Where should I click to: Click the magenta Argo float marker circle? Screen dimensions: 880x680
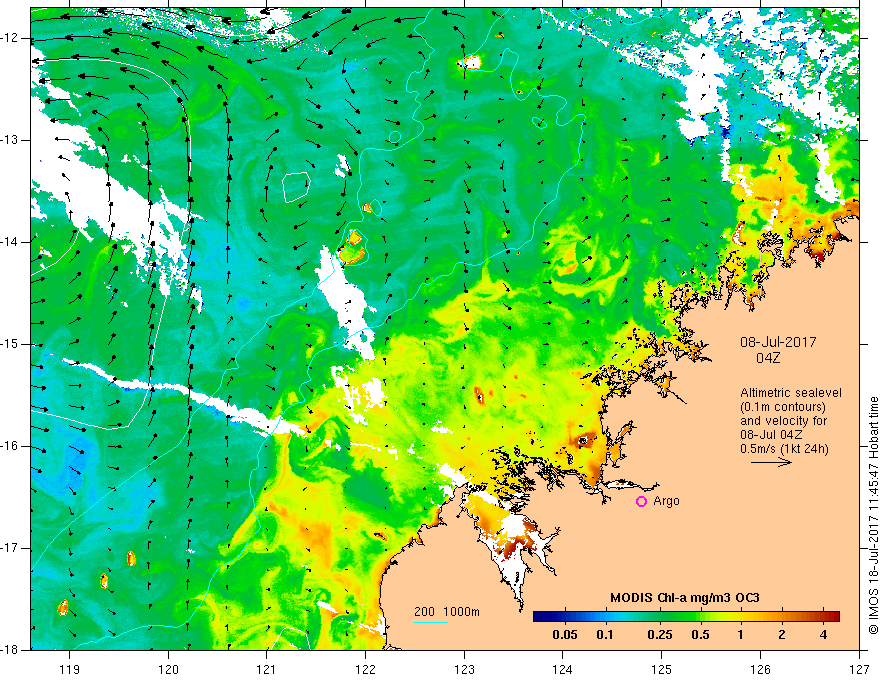coord(641,502)
